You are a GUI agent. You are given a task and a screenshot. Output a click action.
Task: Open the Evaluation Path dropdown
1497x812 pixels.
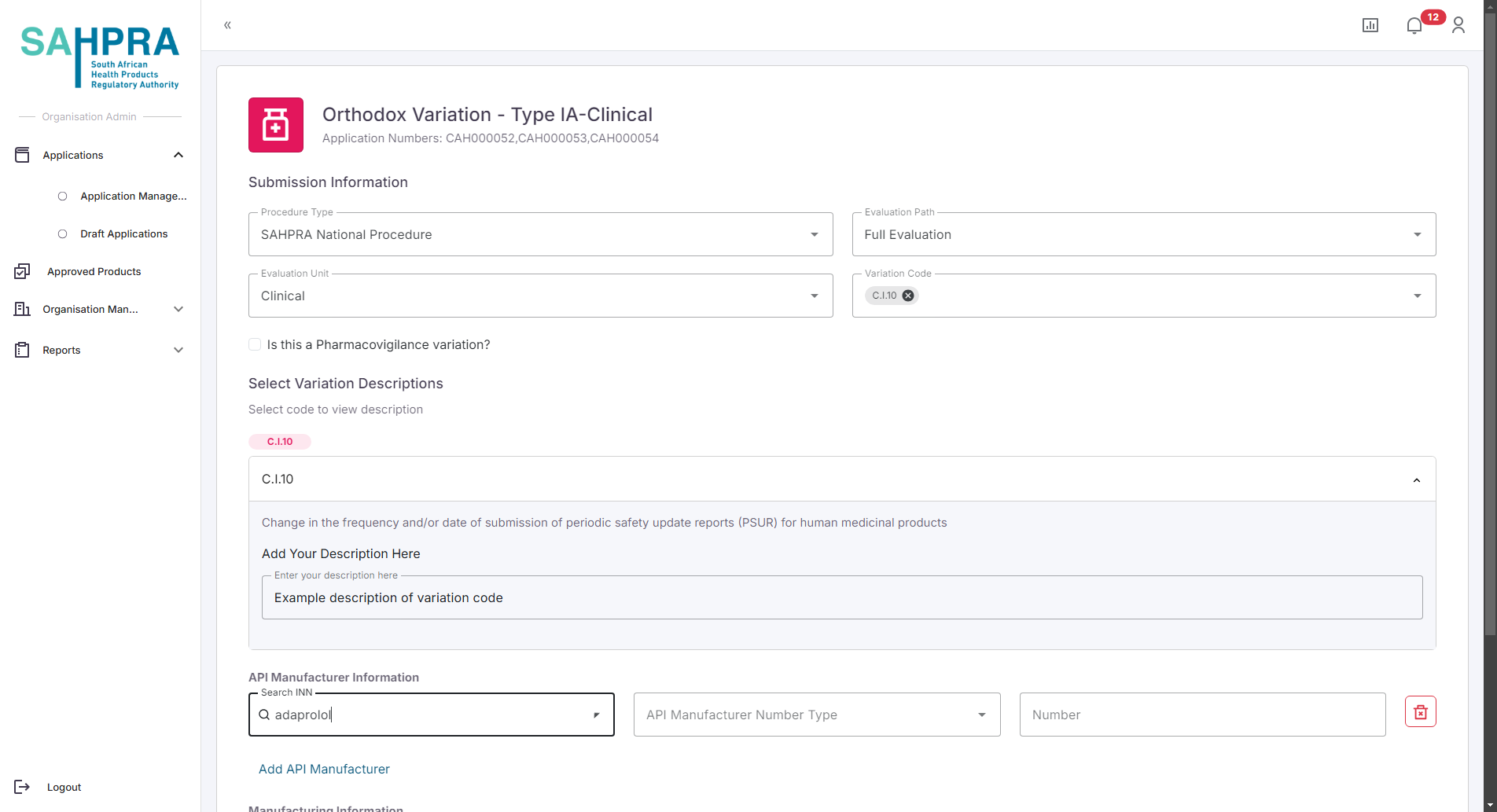pos(1143,234)
